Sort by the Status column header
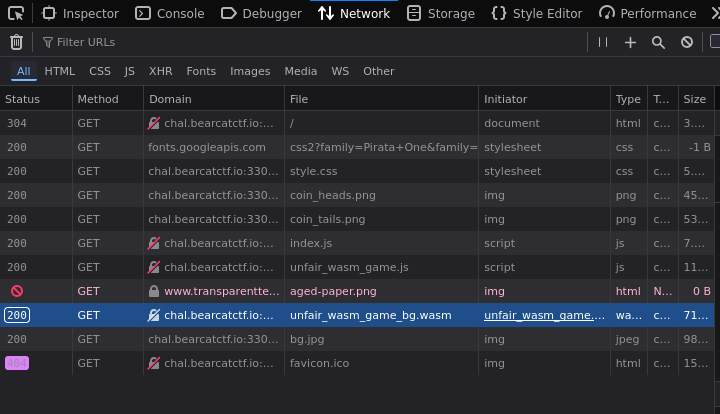Image resolution: width=720 pixels, height=414 pixels. pos(36,99)
